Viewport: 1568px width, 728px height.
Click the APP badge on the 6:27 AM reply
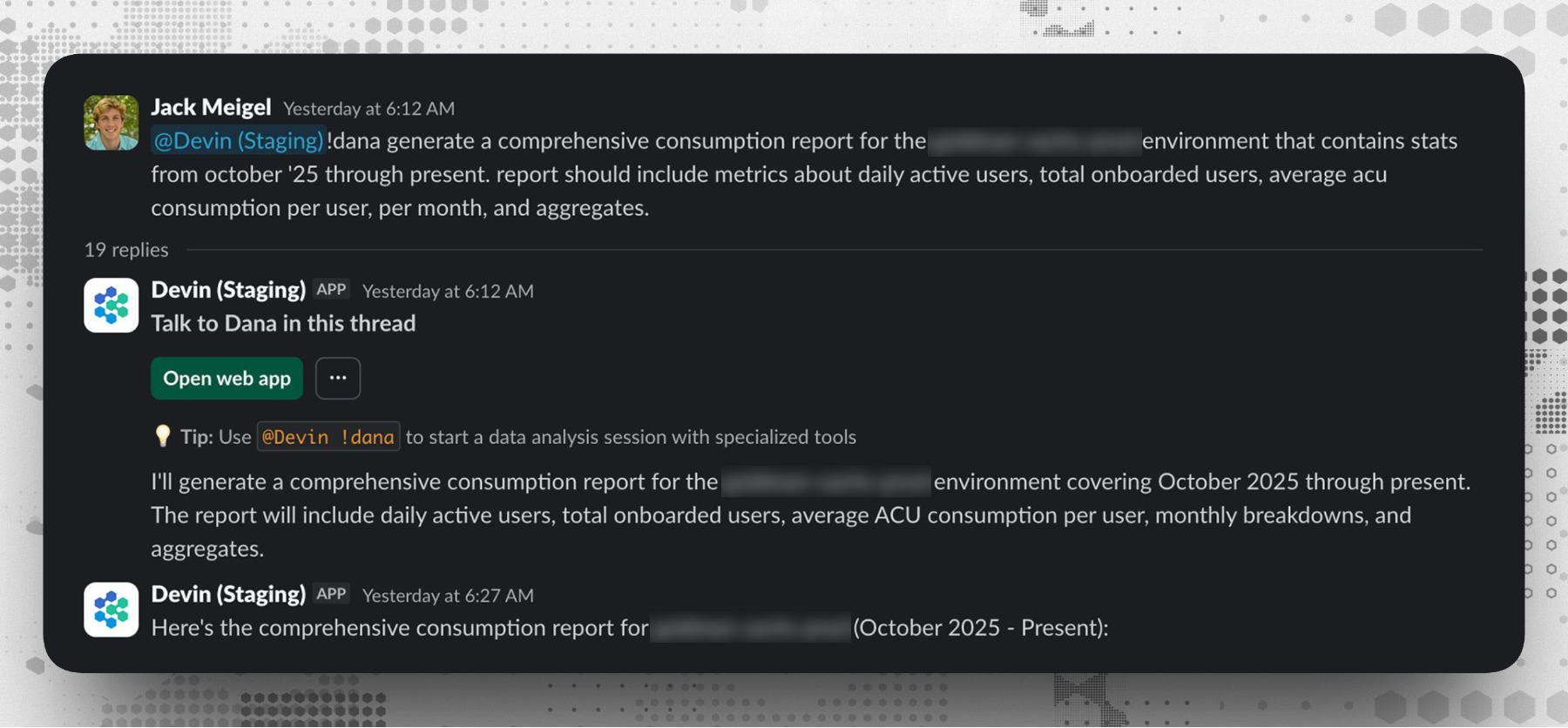[x=331, y=594]
